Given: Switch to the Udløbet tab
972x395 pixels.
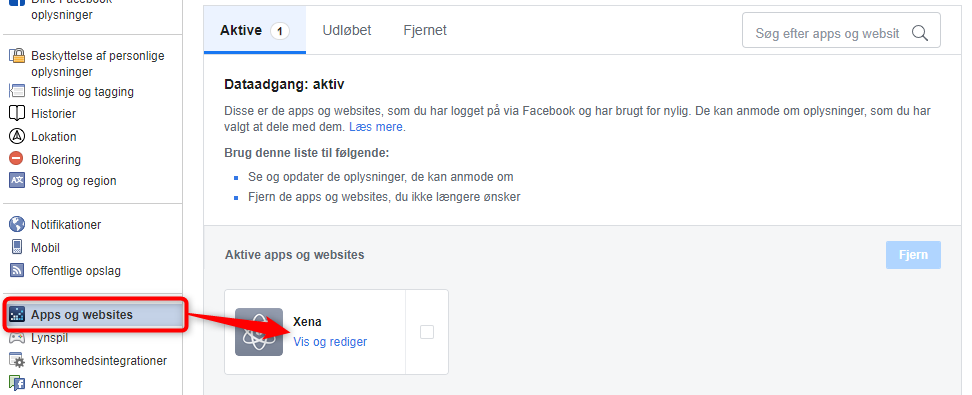Looking at the screenshot, I should pyautogui.click(x=347, y=30).
